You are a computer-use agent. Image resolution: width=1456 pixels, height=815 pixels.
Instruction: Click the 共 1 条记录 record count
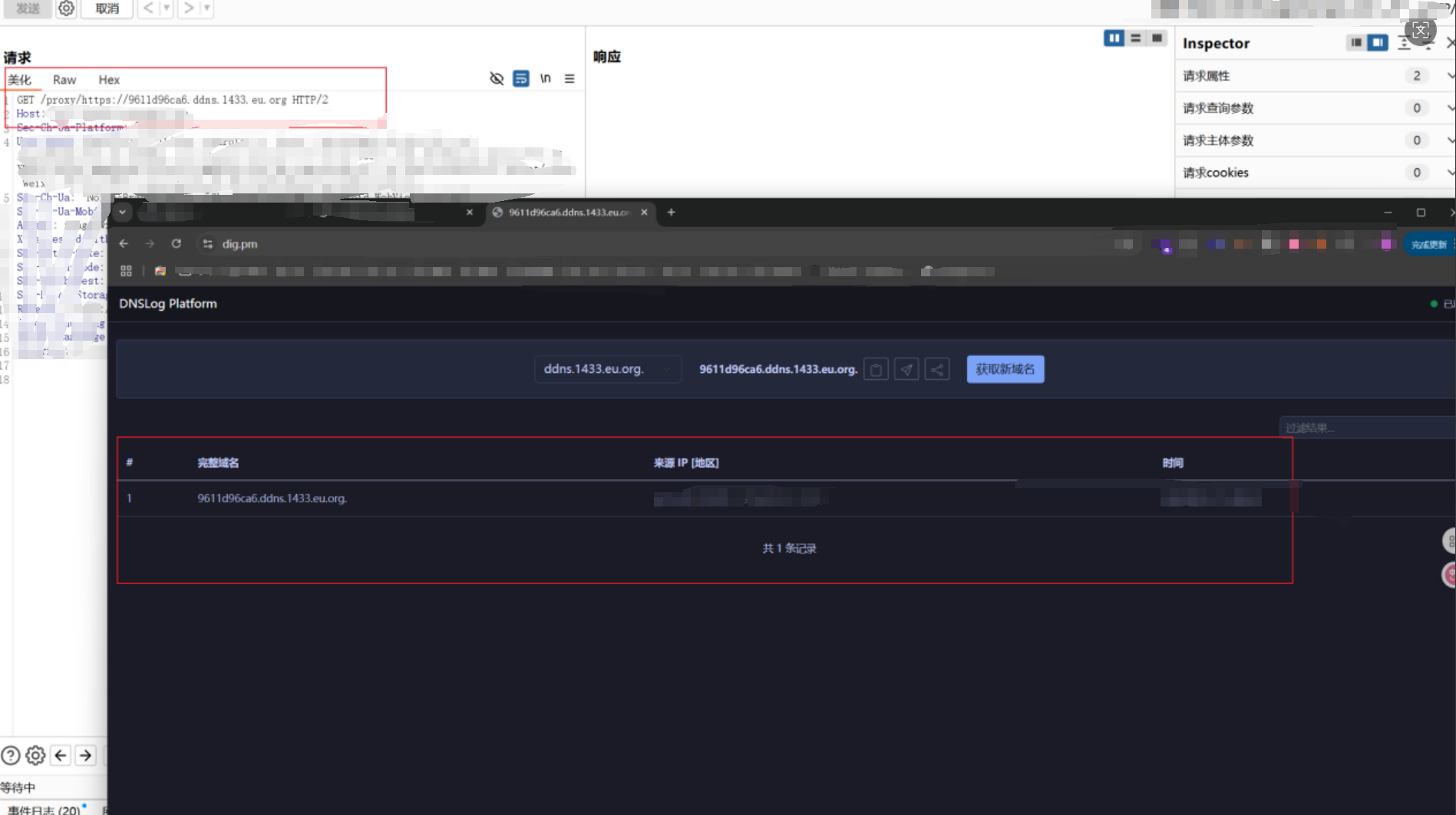[x=789, y=548]
